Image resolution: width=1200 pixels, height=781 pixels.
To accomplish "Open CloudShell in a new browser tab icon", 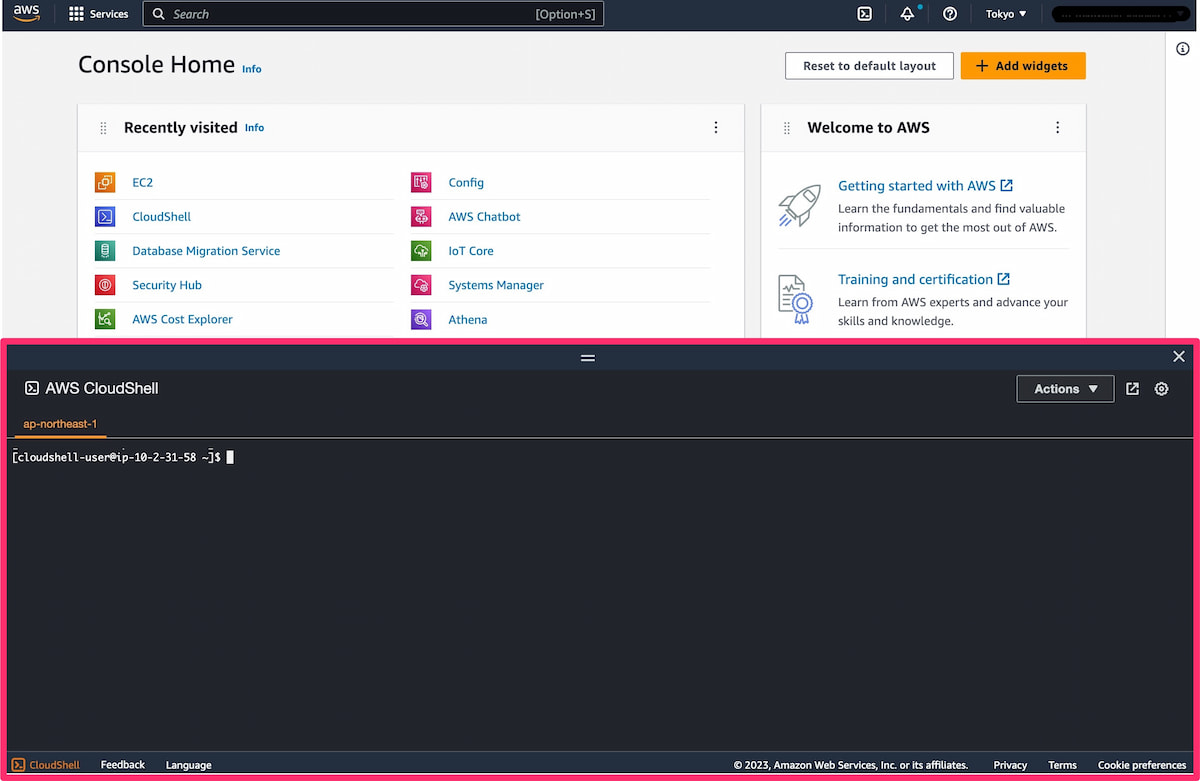I will [x=1132, y=388].
